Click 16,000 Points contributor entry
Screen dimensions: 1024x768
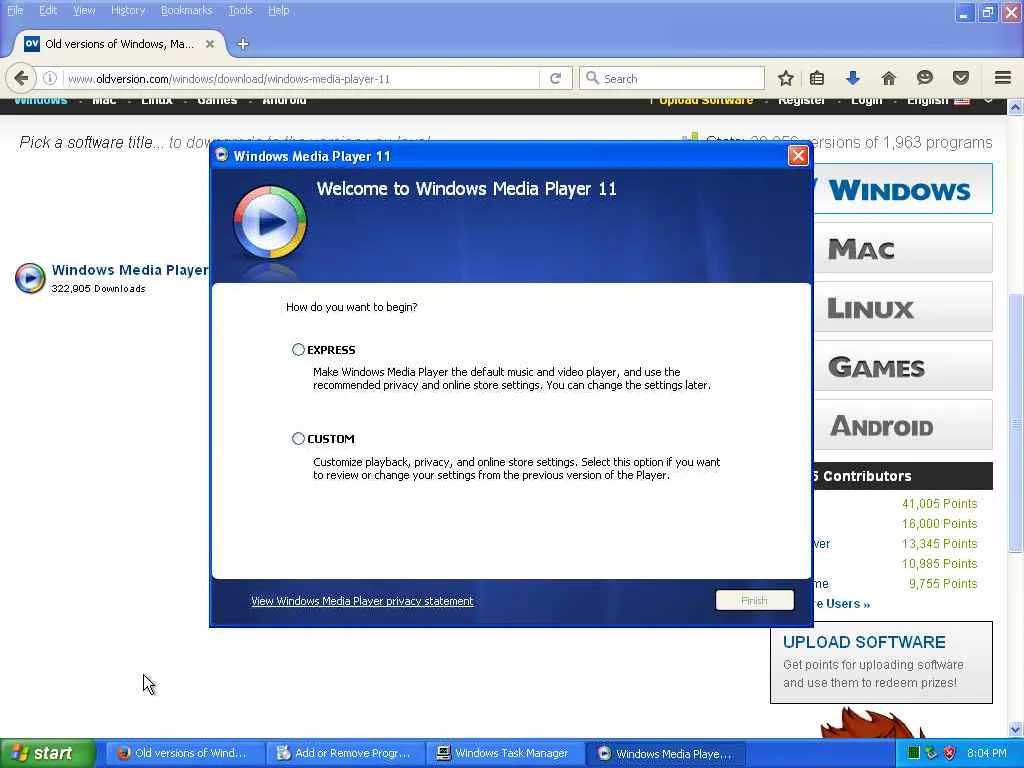(939, 524)
